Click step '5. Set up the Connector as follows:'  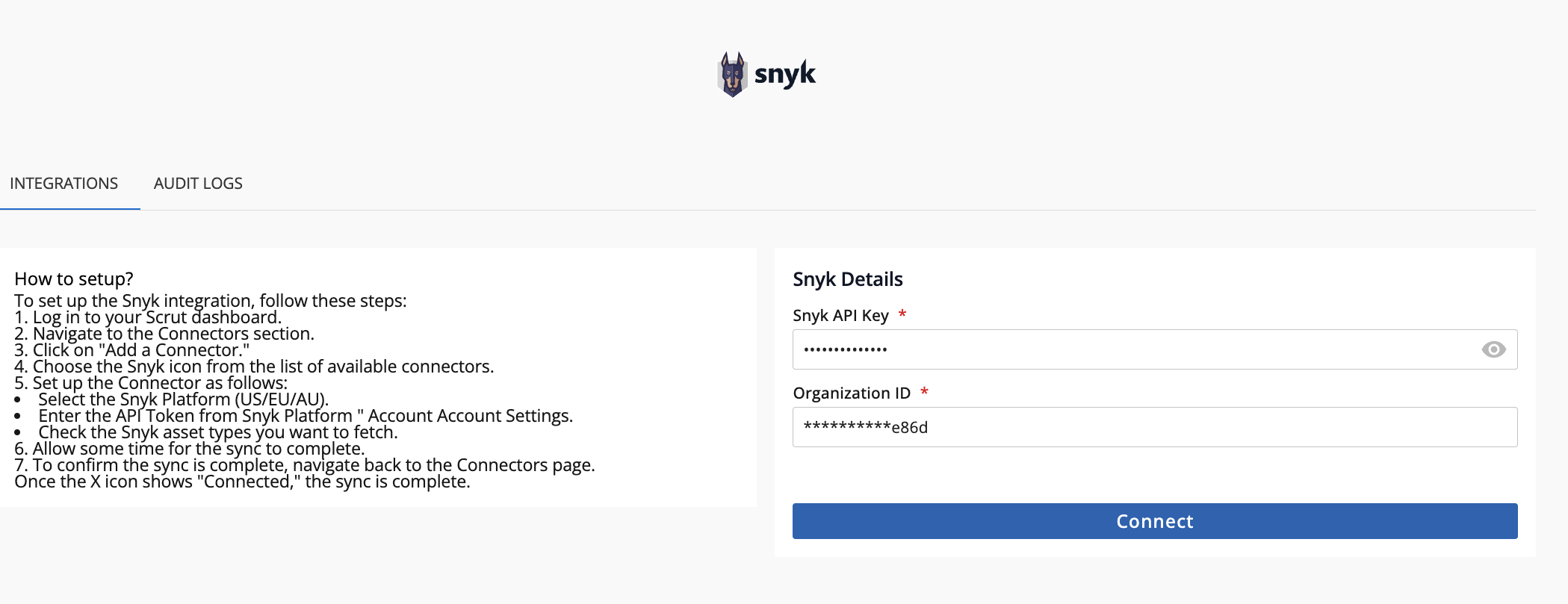click(151, 383)
